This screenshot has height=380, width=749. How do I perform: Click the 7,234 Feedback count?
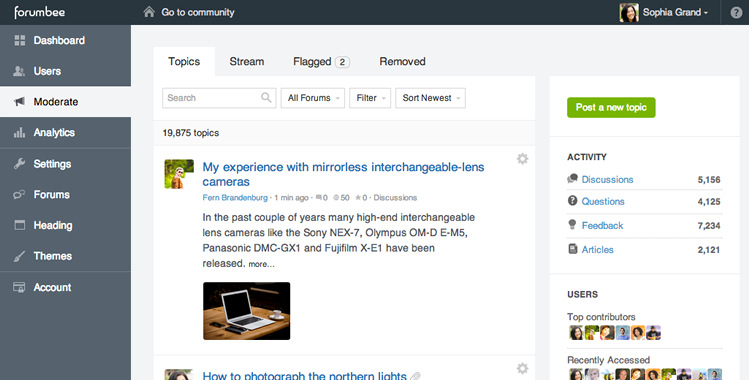pos(709,226)
